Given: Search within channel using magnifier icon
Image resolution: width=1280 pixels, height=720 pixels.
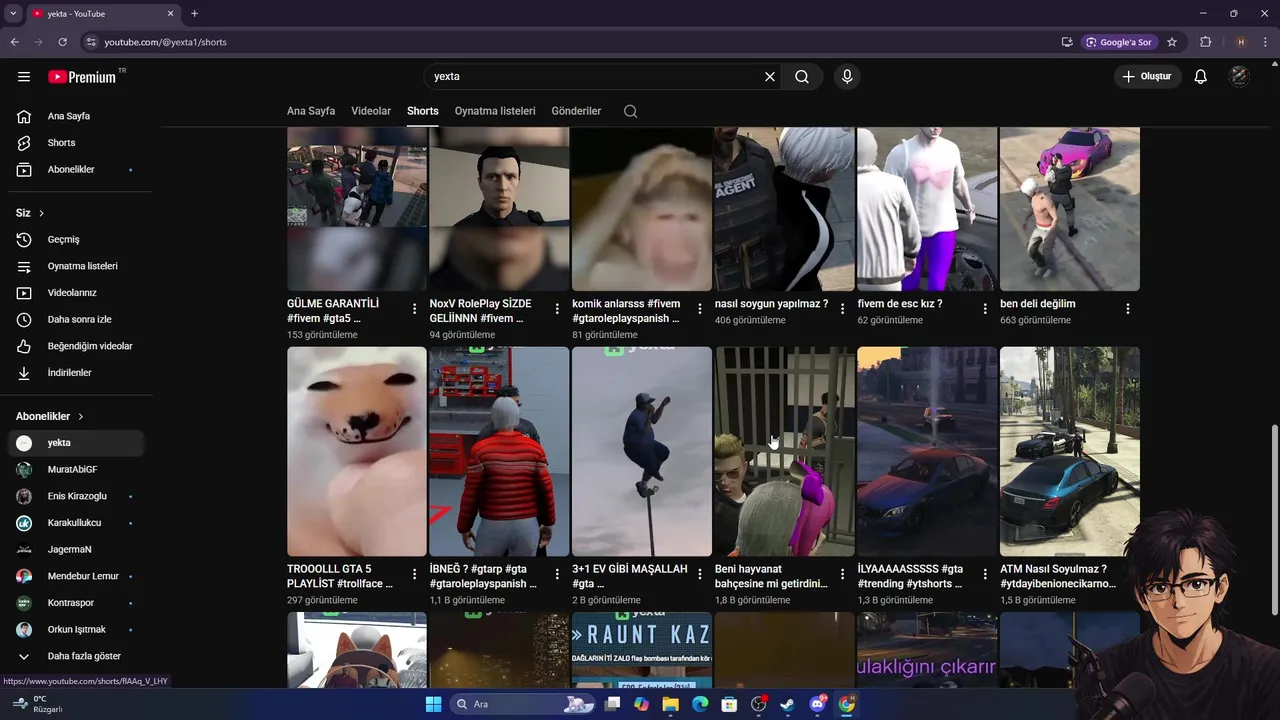Looking at the screenshot, I should [630, 111].
